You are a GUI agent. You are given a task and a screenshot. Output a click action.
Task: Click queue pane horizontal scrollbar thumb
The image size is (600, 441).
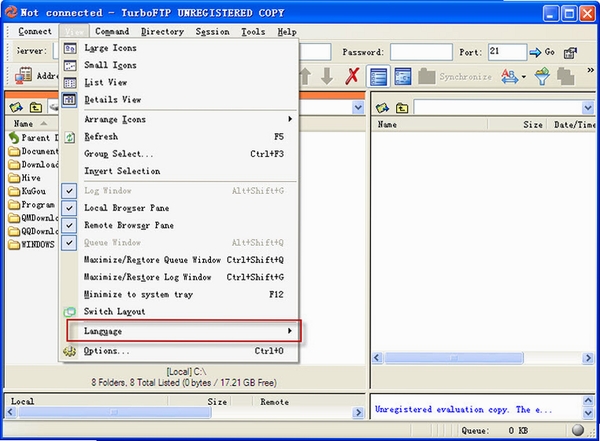coord(114,412)
